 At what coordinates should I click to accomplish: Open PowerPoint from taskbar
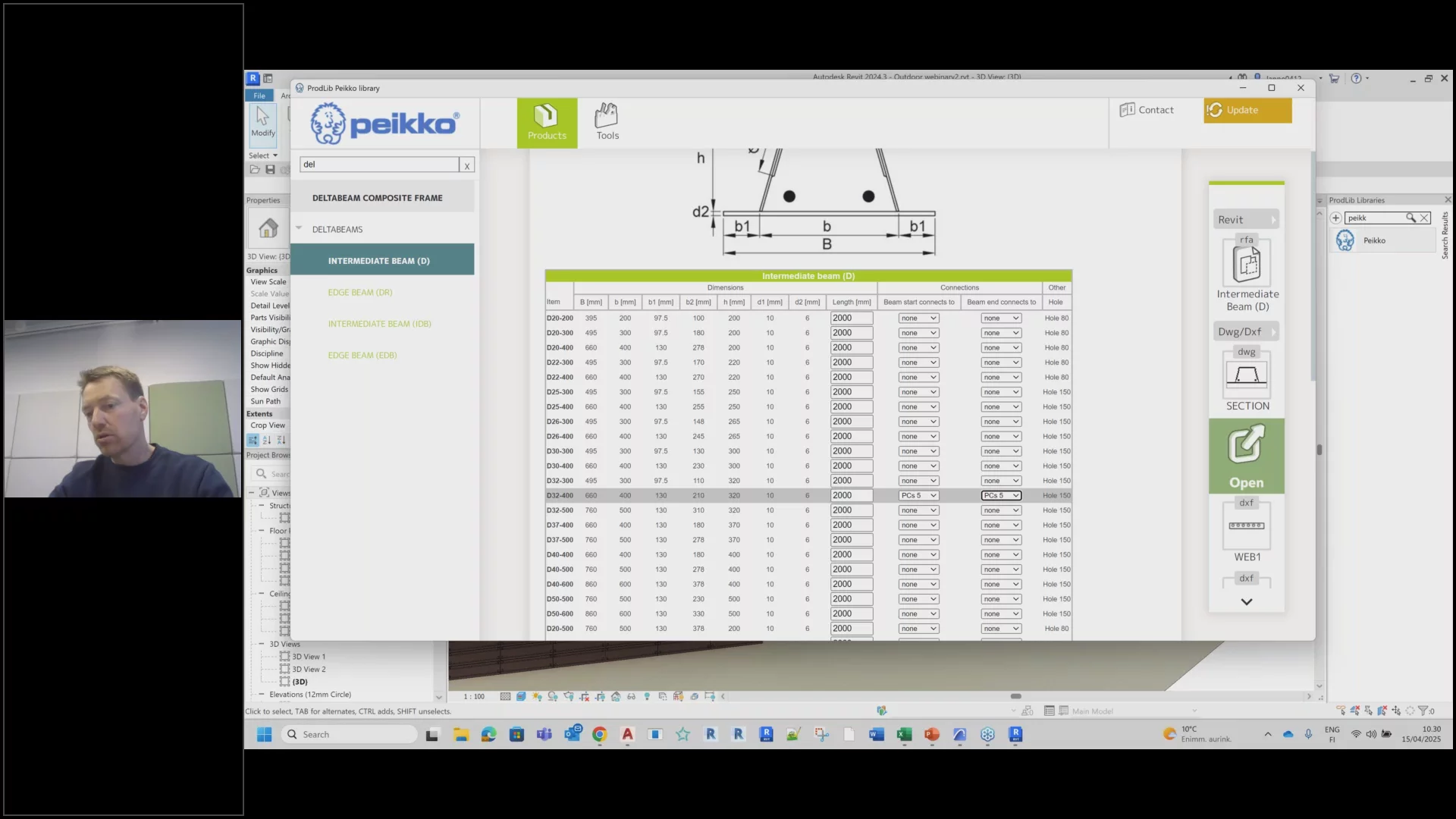[932, 734]
